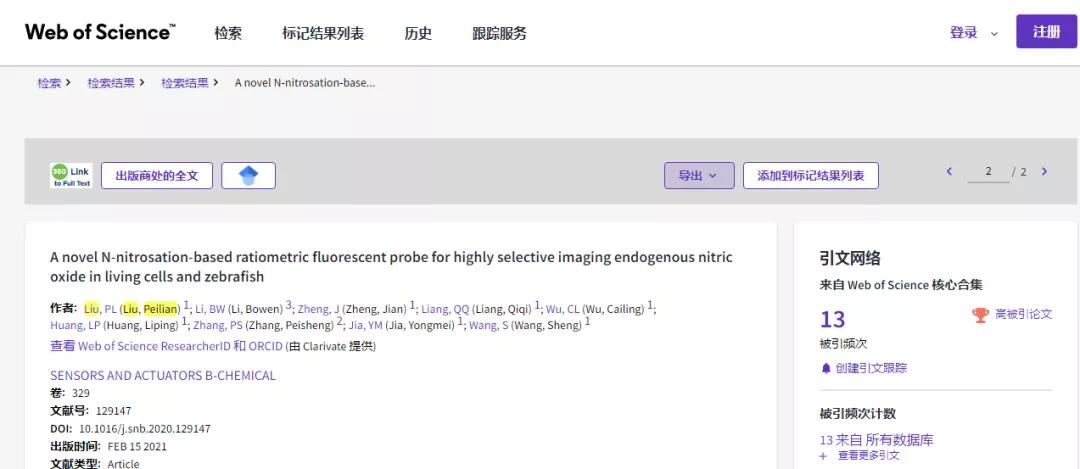Image resolution: width=1080 pixels, height=469 pixels.
Task: Click plus icon to view more citations
Action: click(x=823, y=456)
